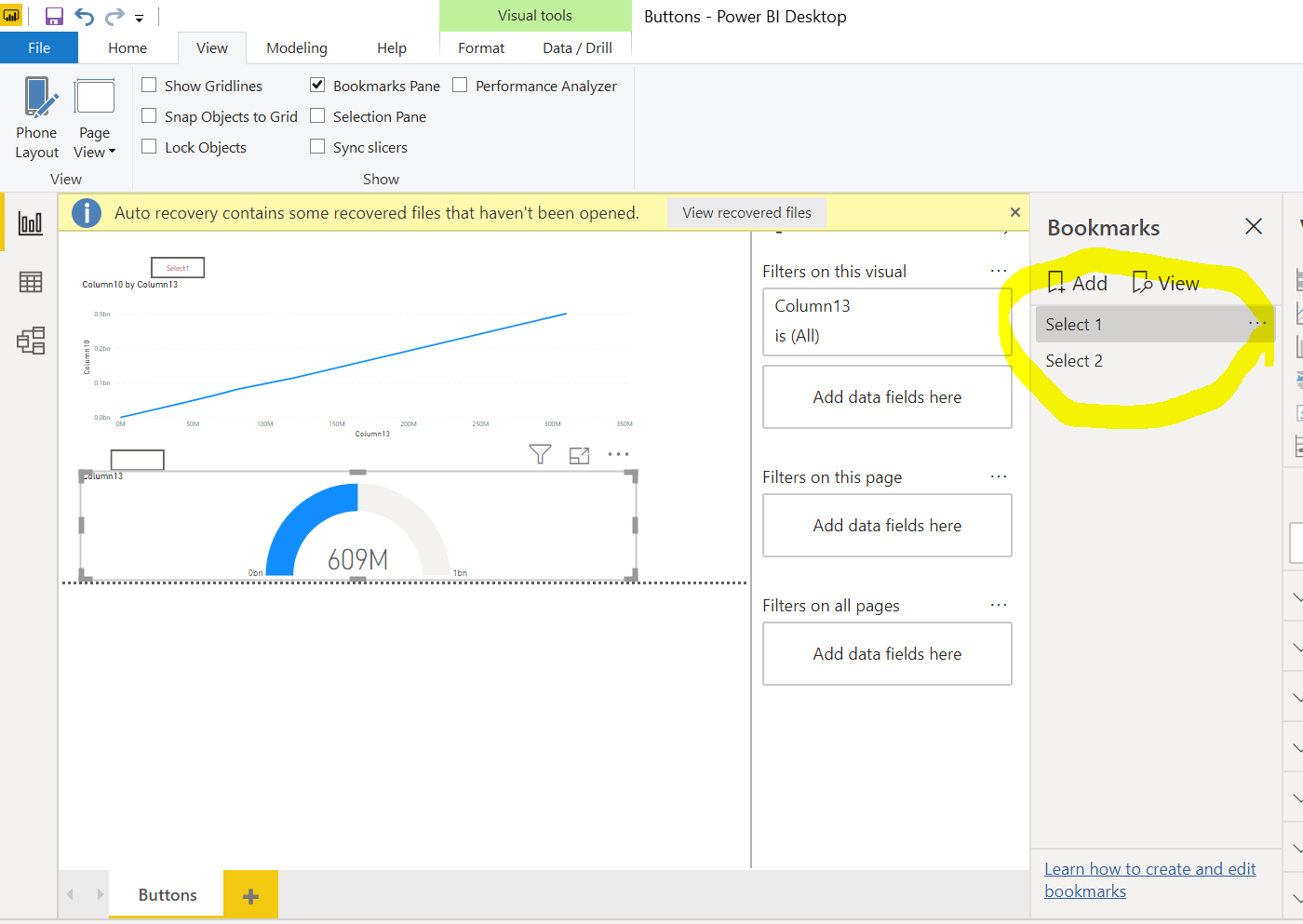Open ellipsis menu for Select 1 bookmark
Screen dimensions: 1303x924
pyautogui.click(x=1256, y=323)
